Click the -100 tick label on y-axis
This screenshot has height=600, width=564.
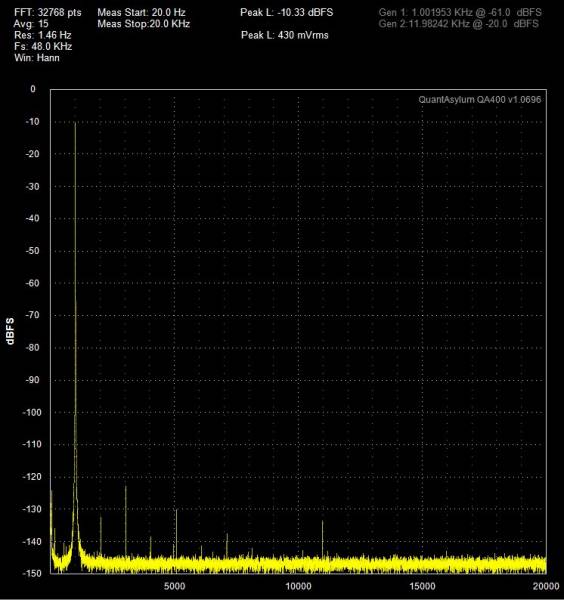click(31, 412)
